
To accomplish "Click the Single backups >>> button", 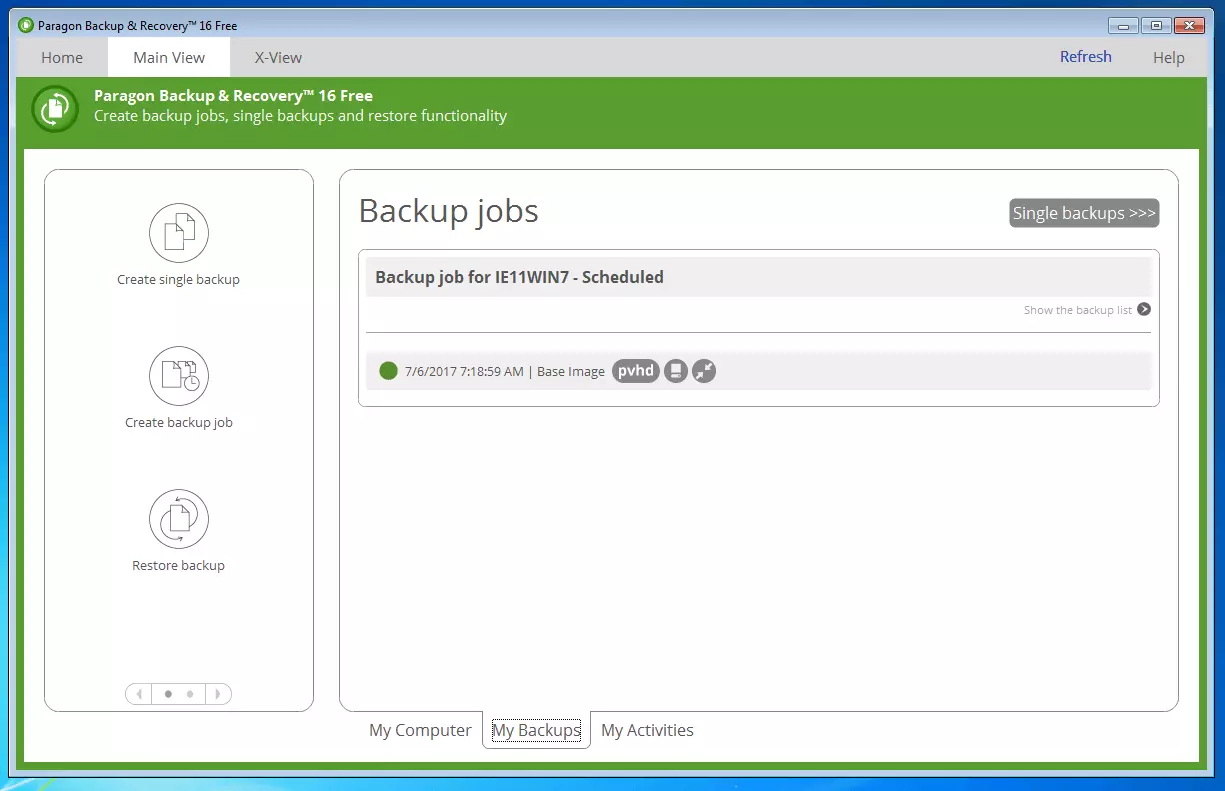I will 1084,213.
